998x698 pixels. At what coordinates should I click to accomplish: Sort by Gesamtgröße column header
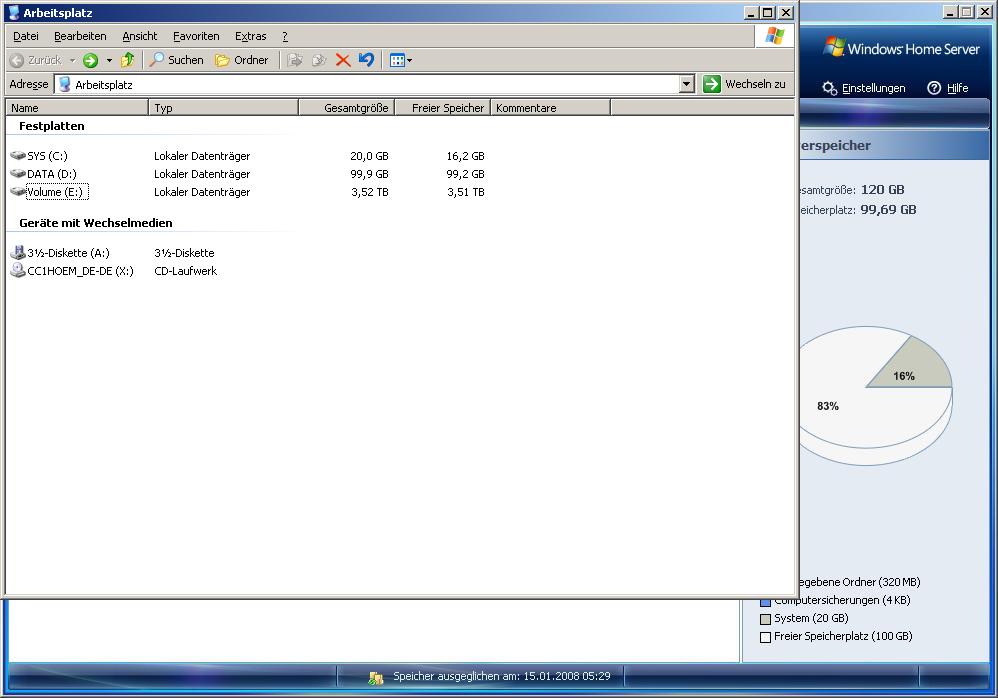click(347, 108)
